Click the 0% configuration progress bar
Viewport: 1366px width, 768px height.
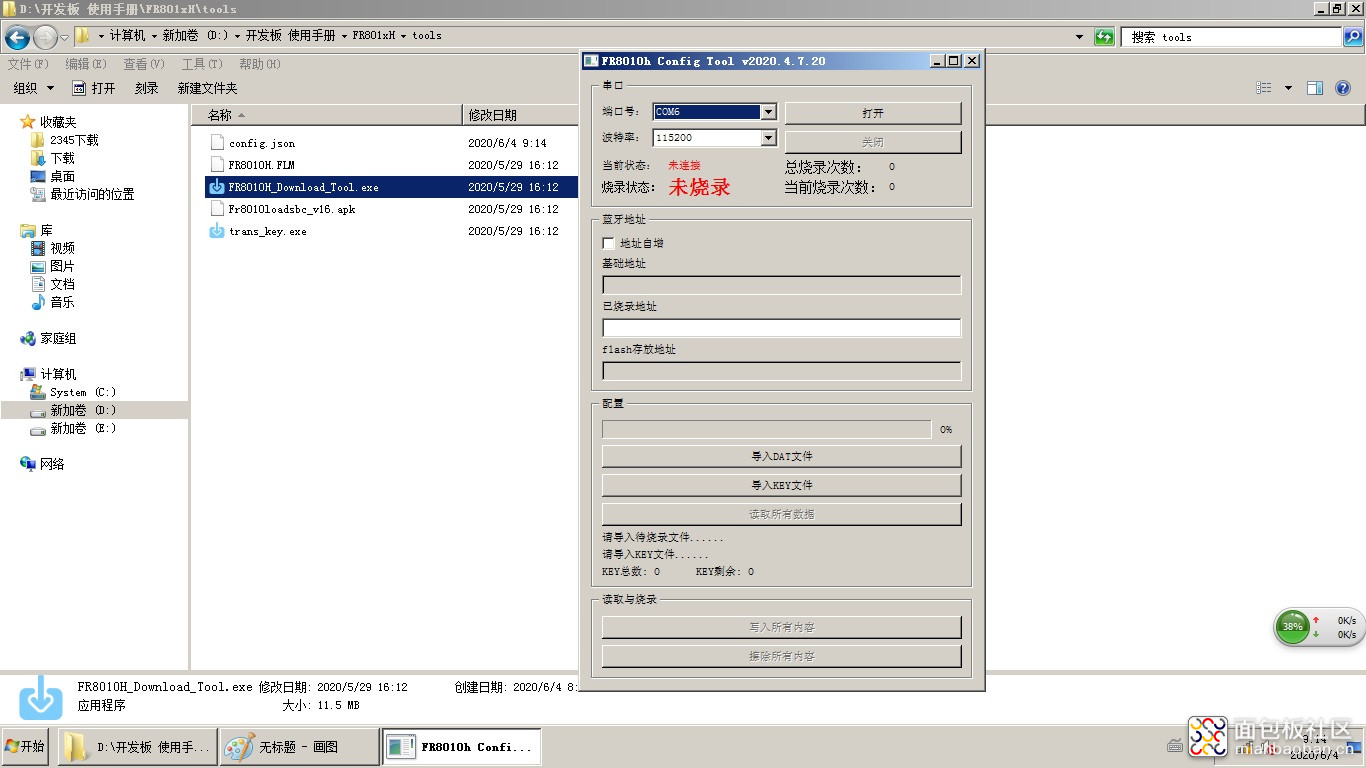[x=767, y=429]
